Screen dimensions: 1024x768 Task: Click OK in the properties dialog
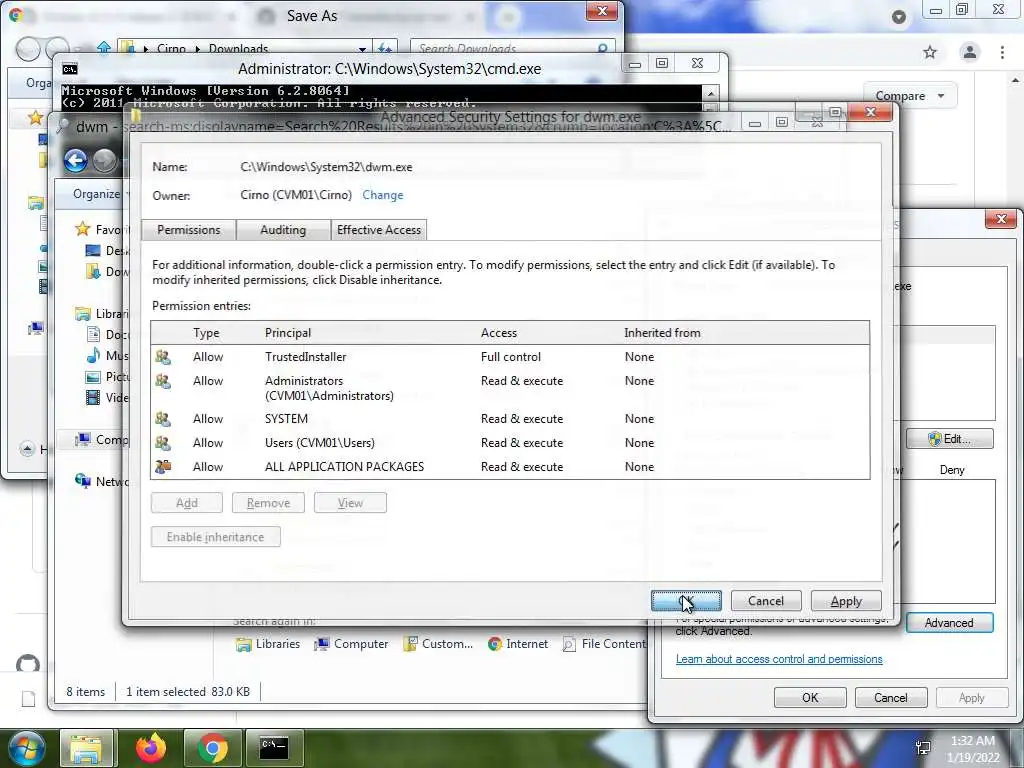810,697
